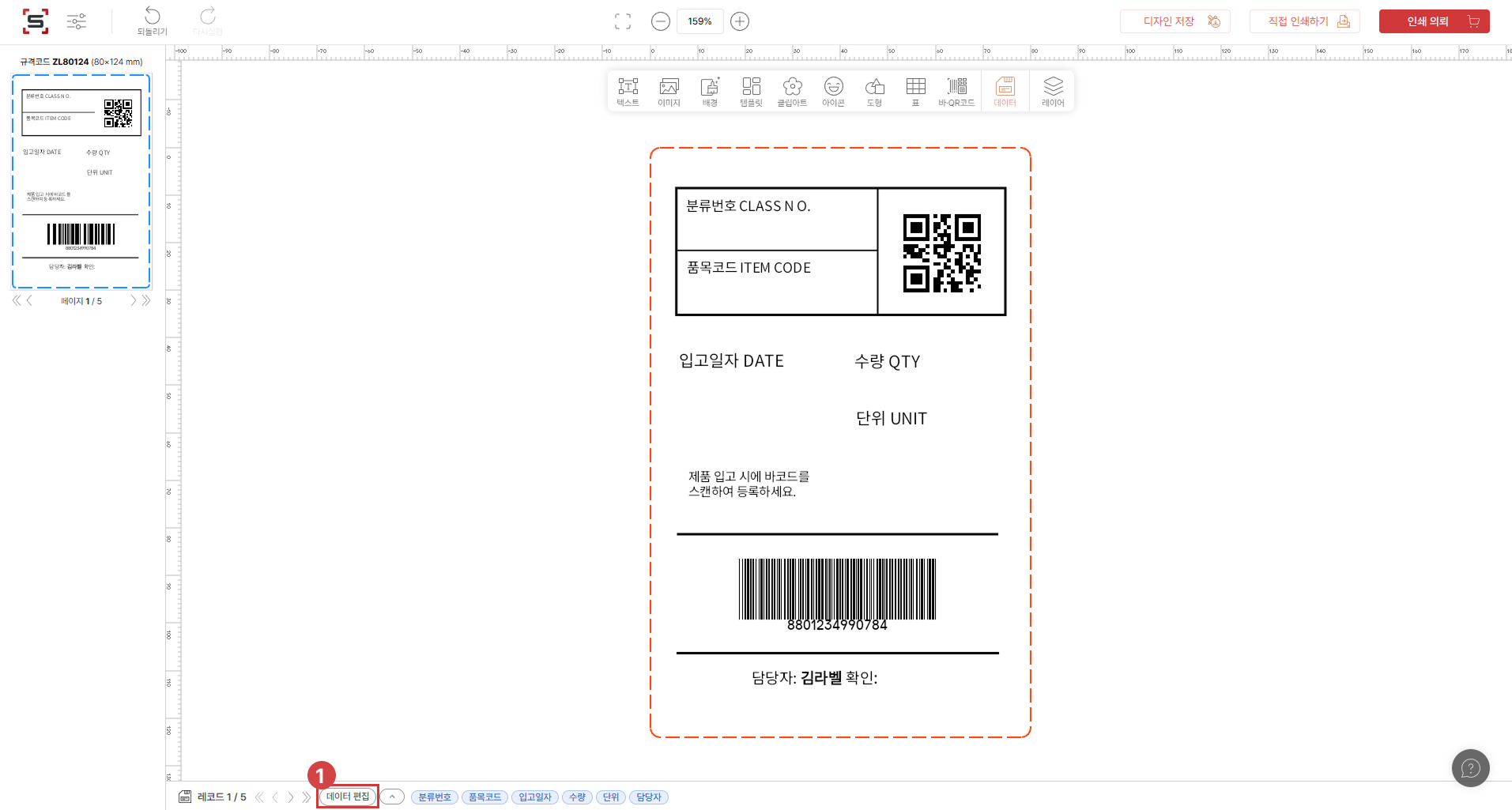The height and width of the screenshot is (810, 1512).
Task: Open the Icon (아이콘) picker
Action: [833, 92]
